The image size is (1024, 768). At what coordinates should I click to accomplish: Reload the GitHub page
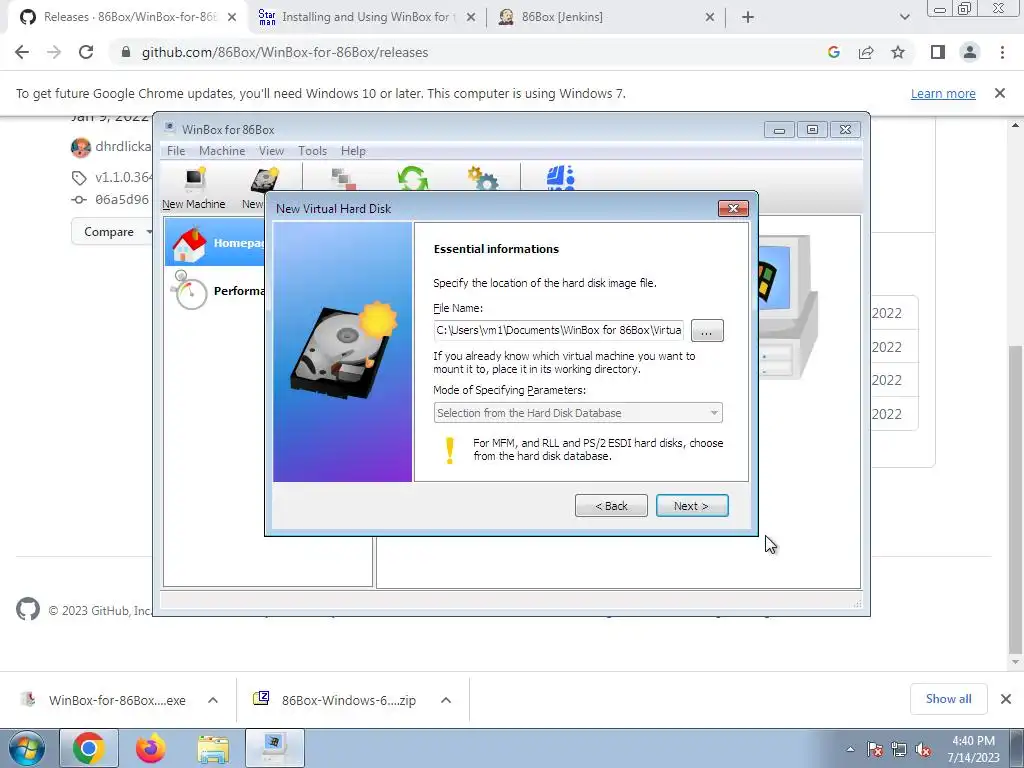pos(86,52)
